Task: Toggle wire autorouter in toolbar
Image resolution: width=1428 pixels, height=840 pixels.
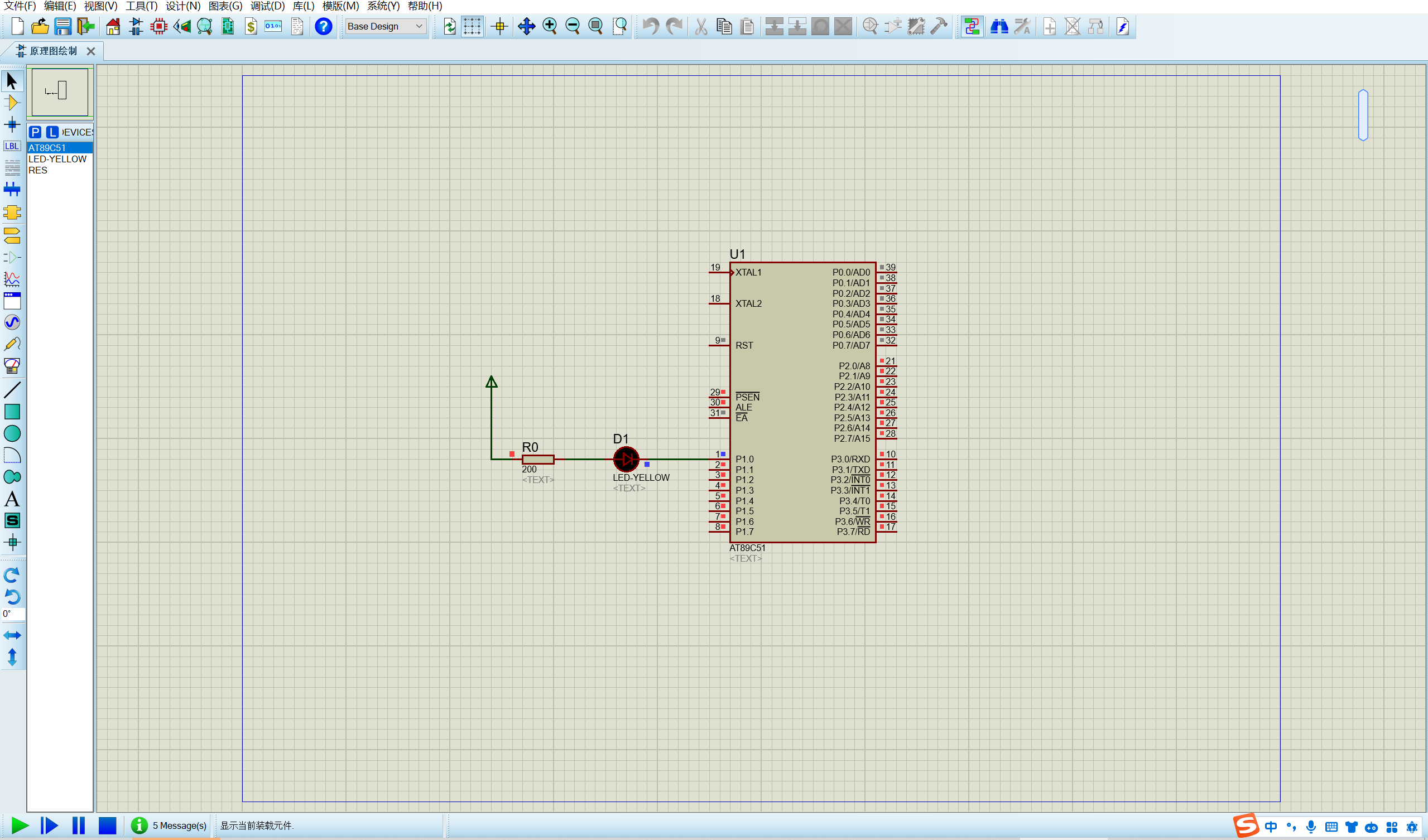Action: 972,26
